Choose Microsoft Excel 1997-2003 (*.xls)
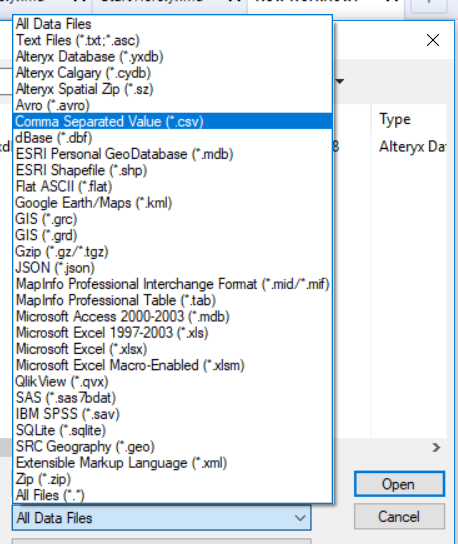 (x=172, y=333)
